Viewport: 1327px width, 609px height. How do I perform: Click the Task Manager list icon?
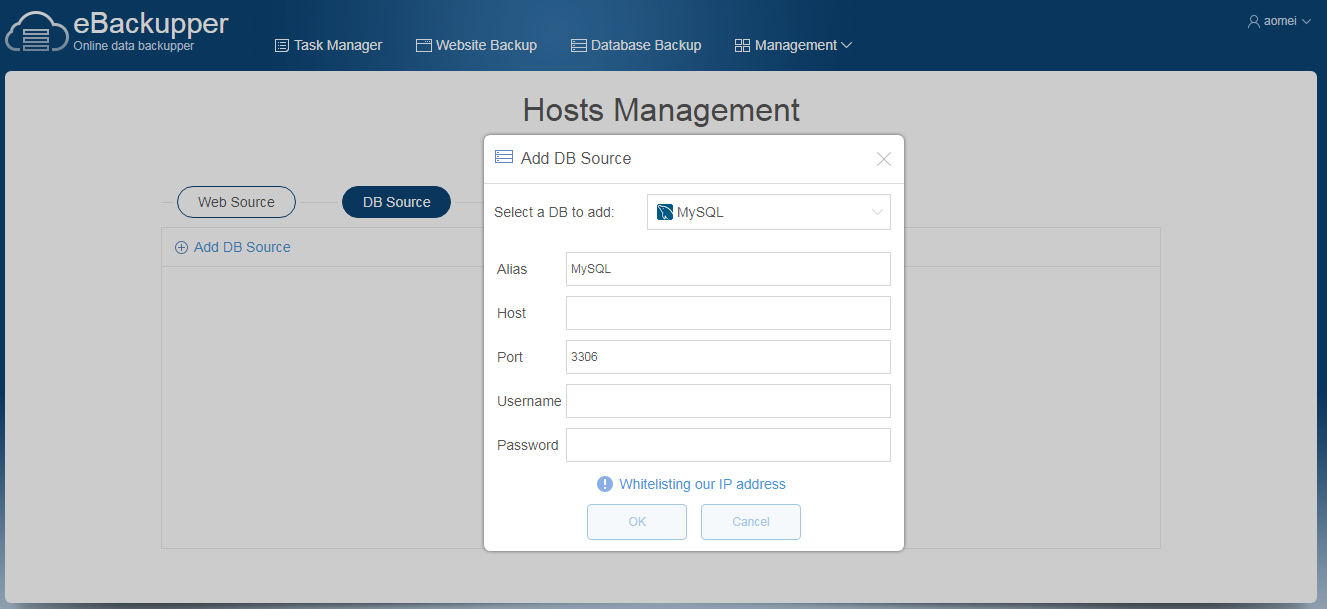pos(282,45)
